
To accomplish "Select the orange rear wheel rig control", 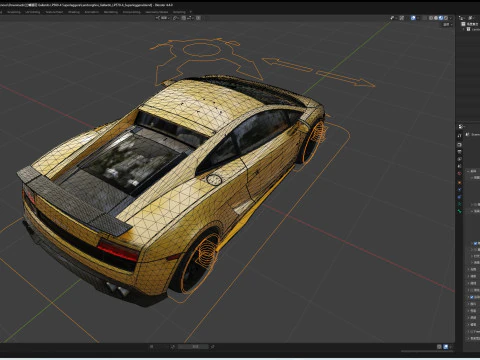I will (207, 255).
